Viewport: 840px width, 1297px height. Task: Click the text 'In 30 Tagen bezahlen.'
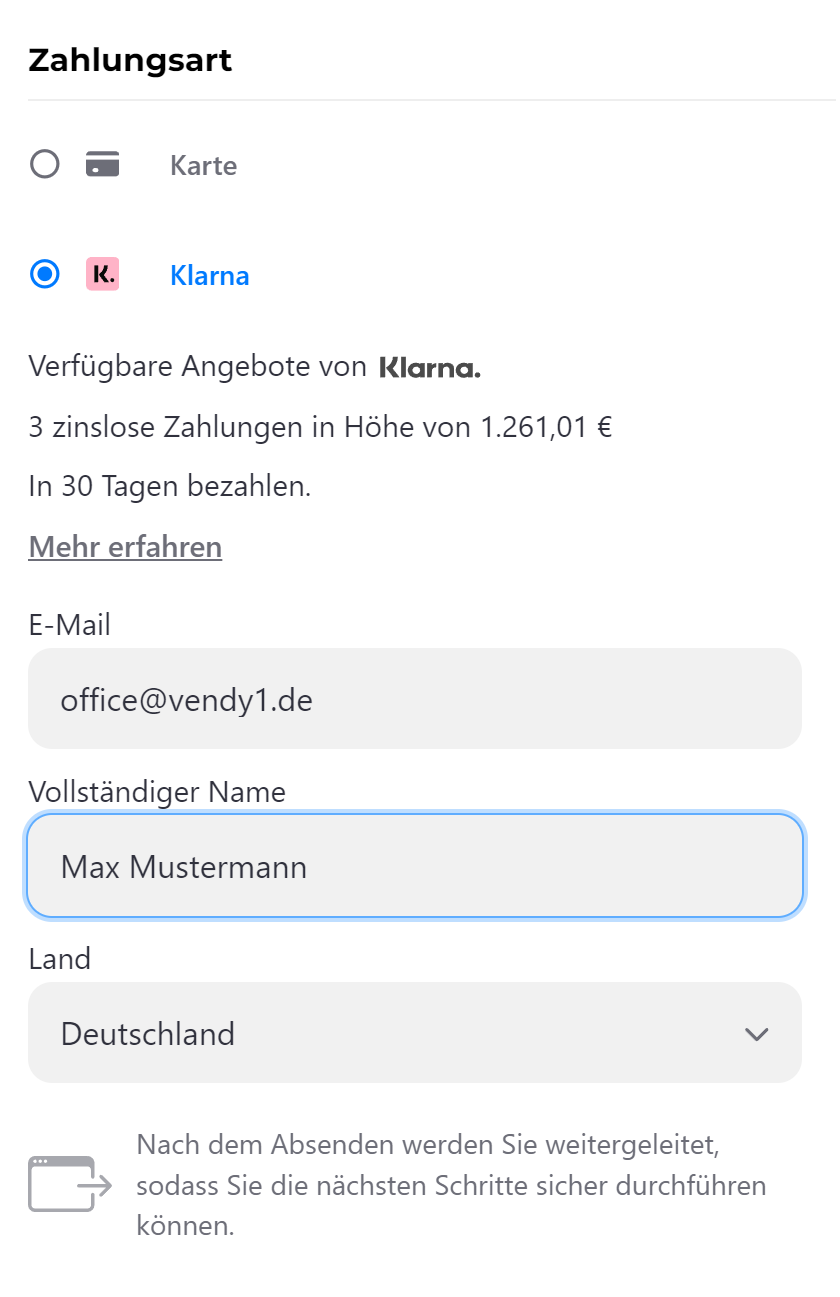click(170, 487)
